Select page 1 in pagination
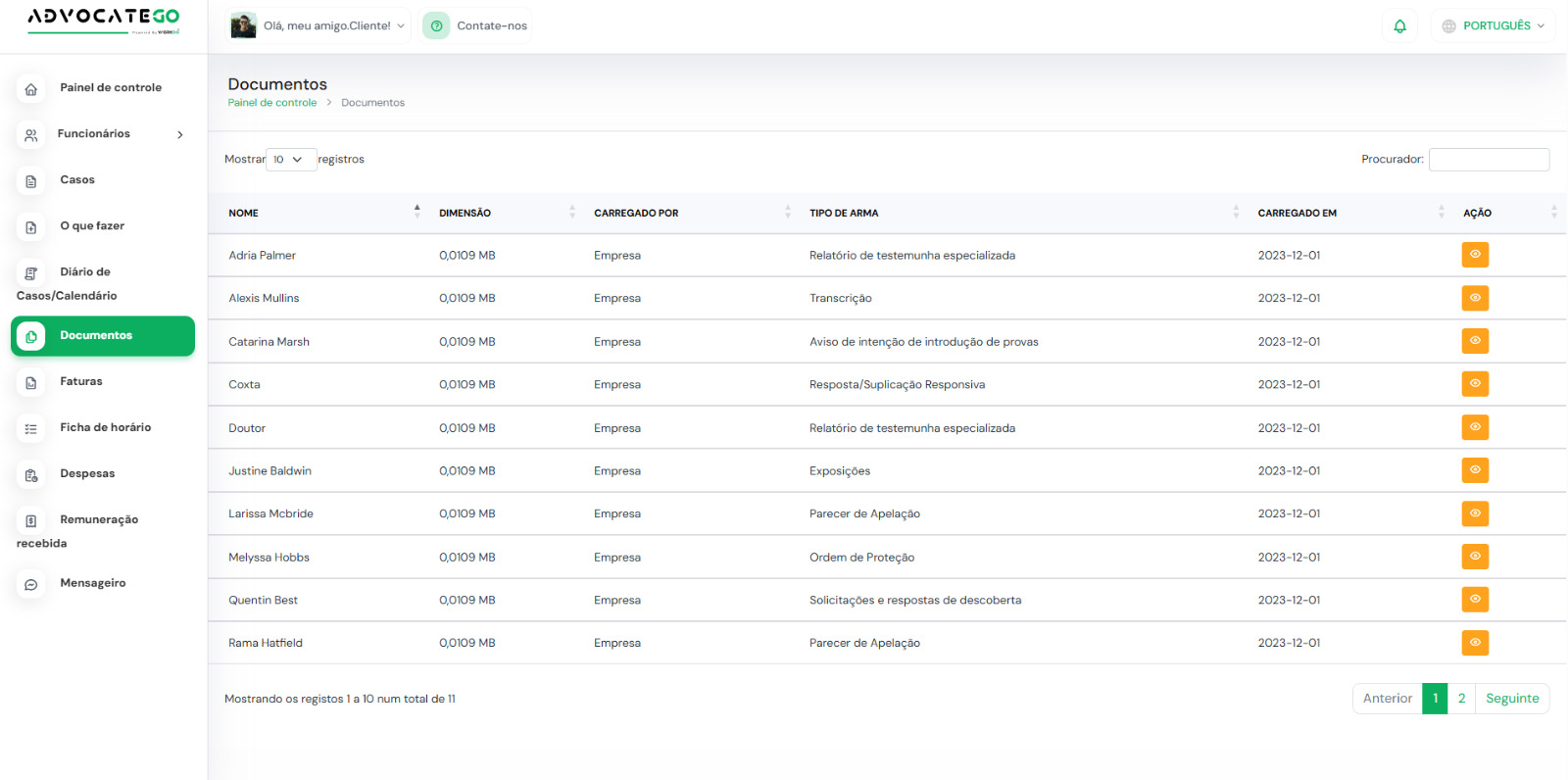Viewport: 1568px width, 780px height. click(1435, 699)
